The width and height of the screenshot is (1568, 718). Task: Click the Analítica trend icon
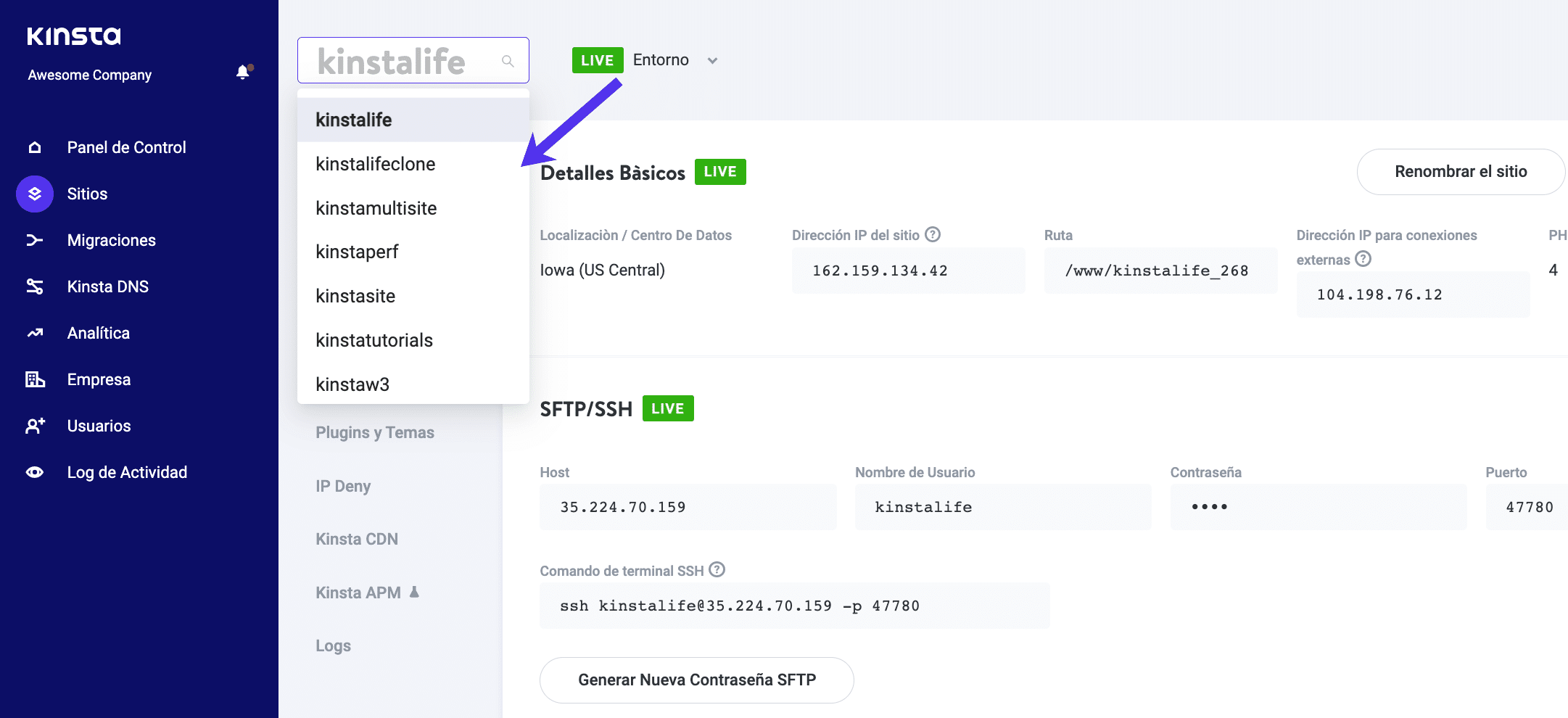point(35,334)
